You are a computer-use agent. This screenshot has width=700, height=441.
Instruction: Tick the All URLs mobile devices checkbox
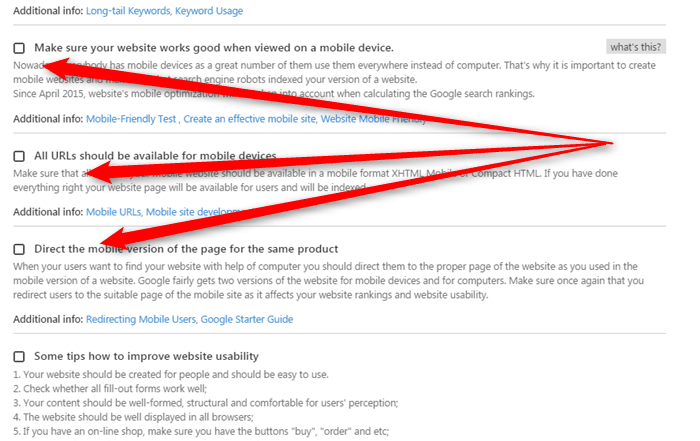coord(19,156)
